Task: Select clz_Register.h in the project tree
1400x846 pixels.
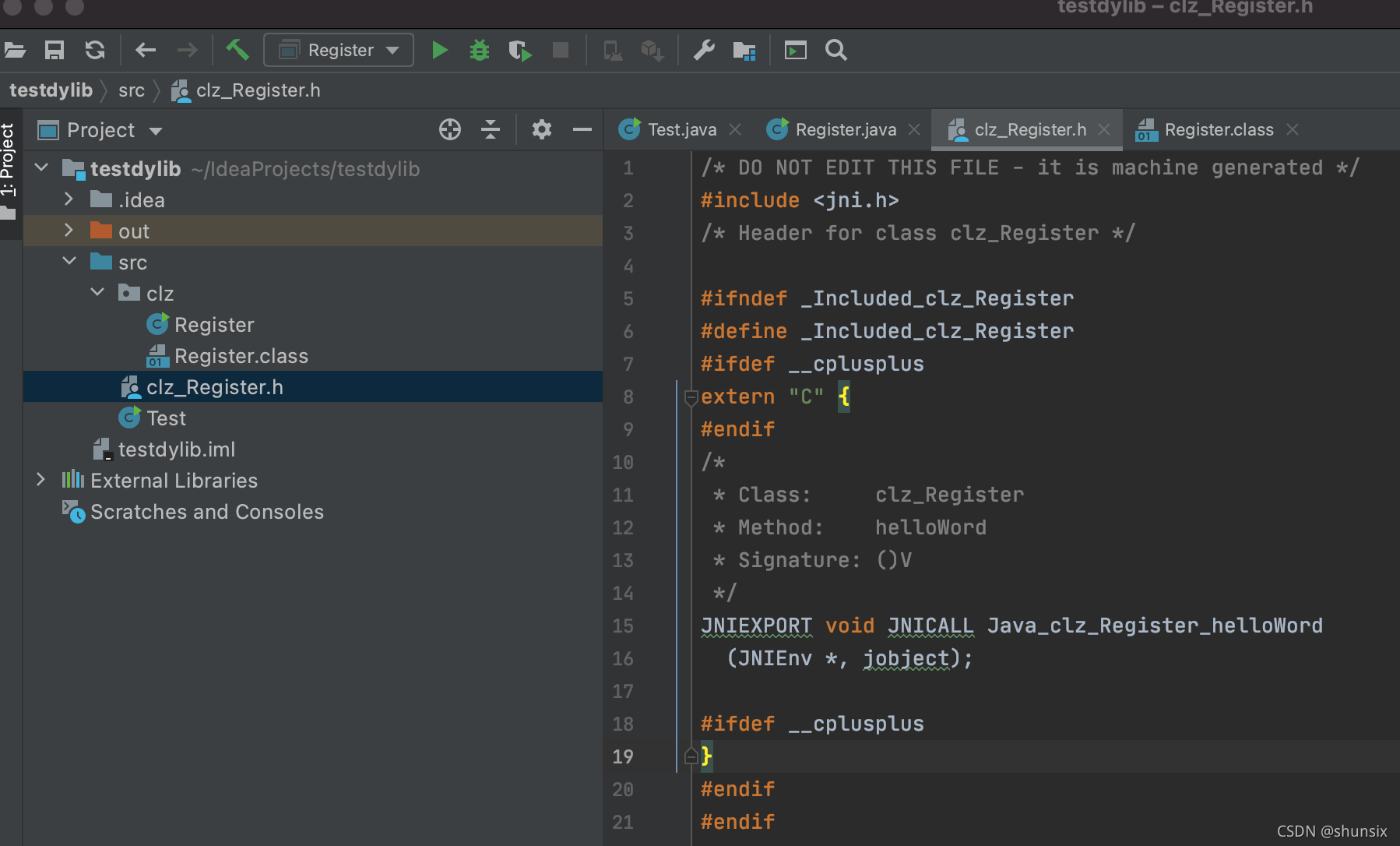Action: (214, 387)
